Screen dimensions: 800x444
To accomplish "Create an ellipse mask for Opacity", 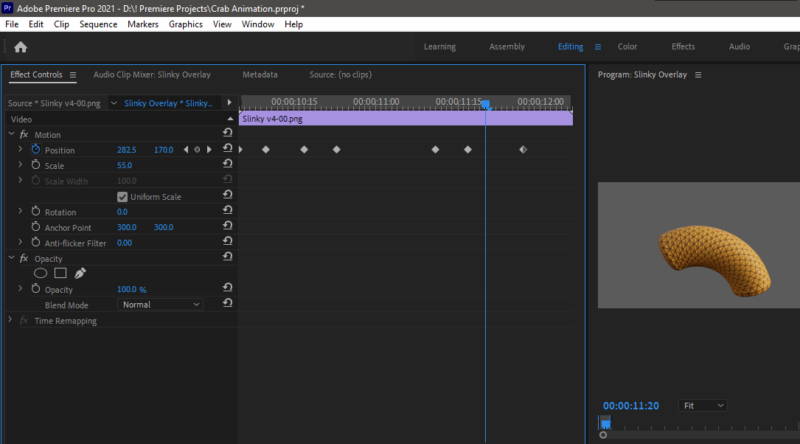I will pyautogui.click(x=40, y=274).
